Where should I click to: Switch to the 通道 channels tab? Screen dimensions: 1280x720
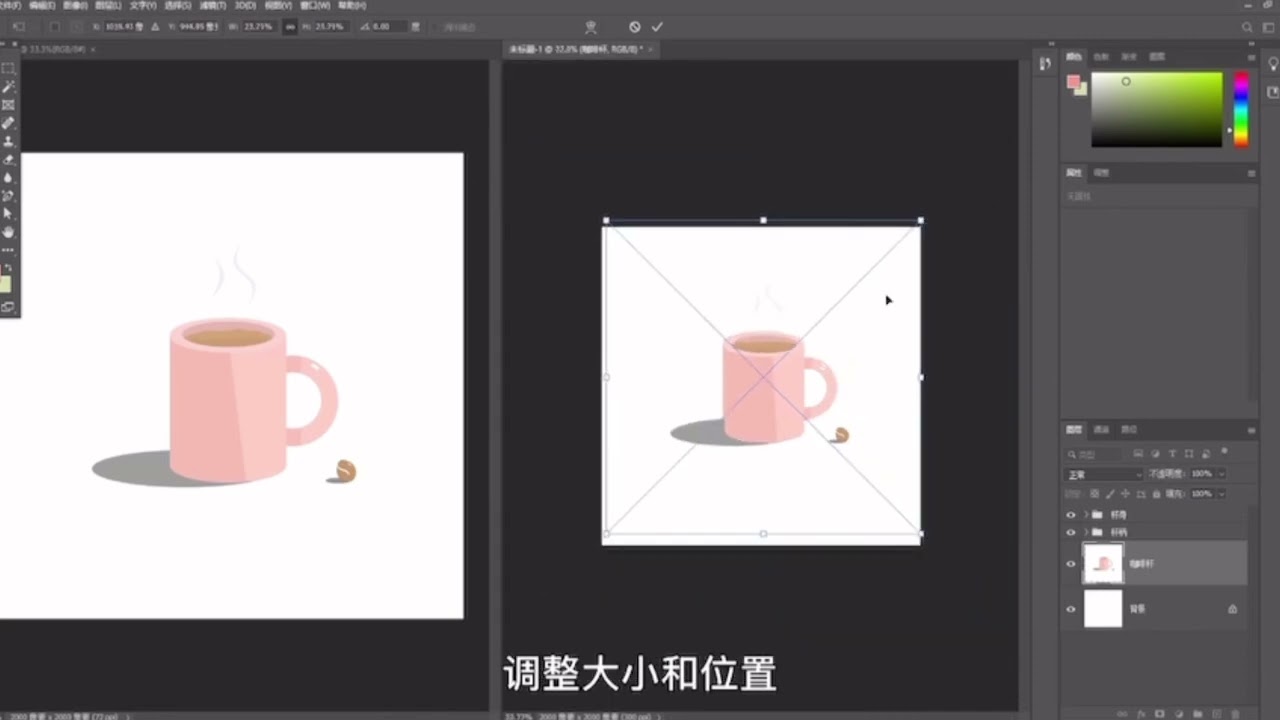point(1101,430)
